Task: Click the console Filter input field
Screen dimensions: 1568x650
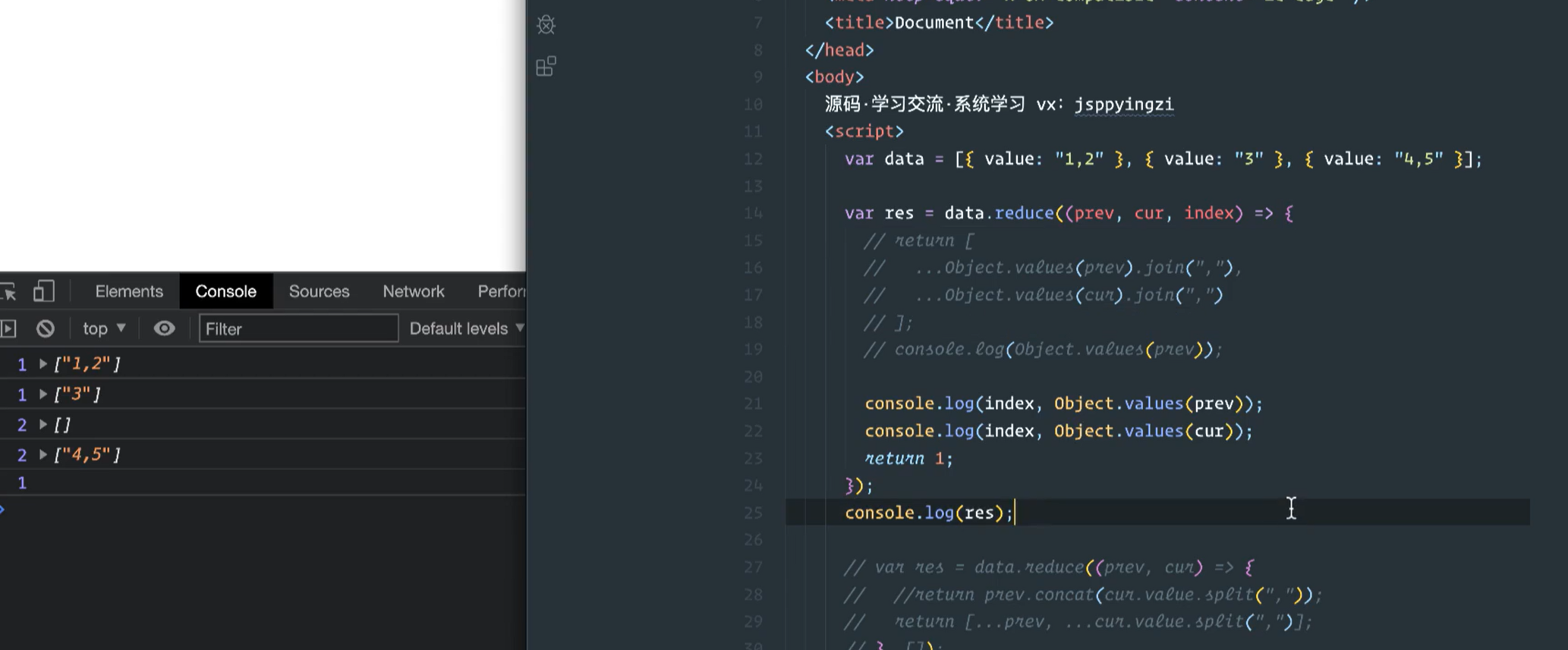Action: pyautogui.click(x=298, y=328)
